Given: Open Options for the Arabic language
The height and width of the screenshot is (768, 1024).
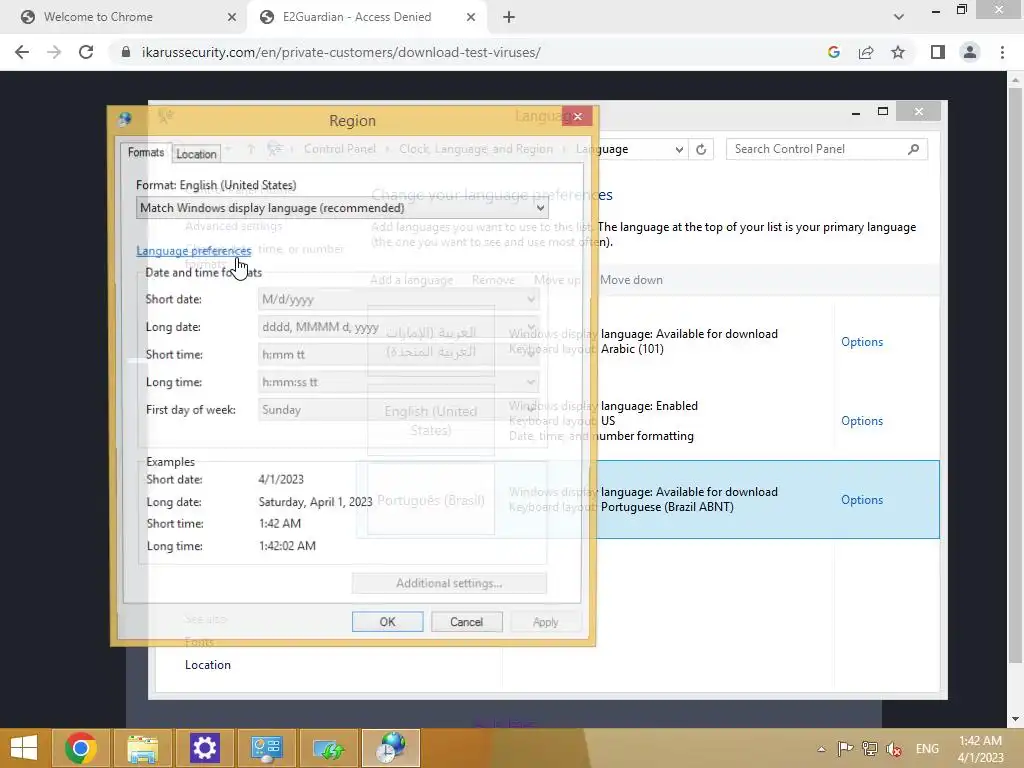Looking at the screenshot, I should tap(862, 342).
